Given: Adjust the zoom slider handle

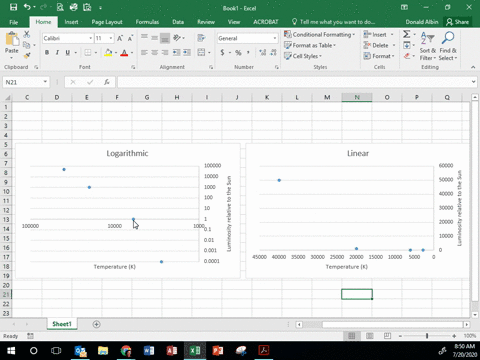Looking at the screenshot, I should (x=427, y=336).
